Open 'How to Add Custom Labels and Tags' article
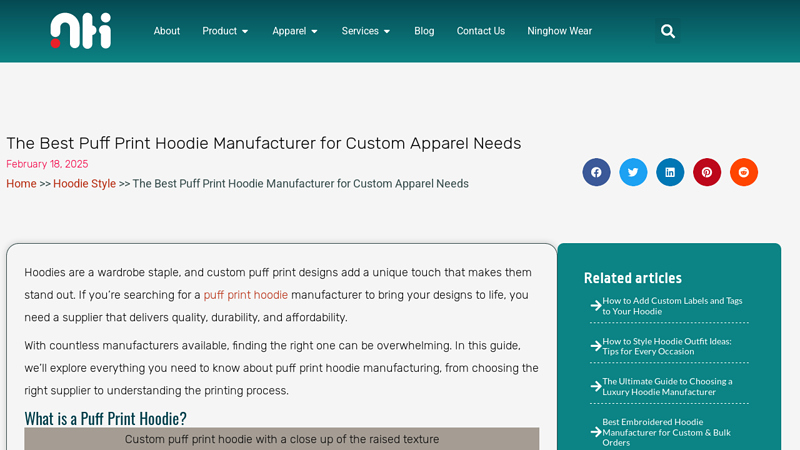 click(x=672, y=306)
